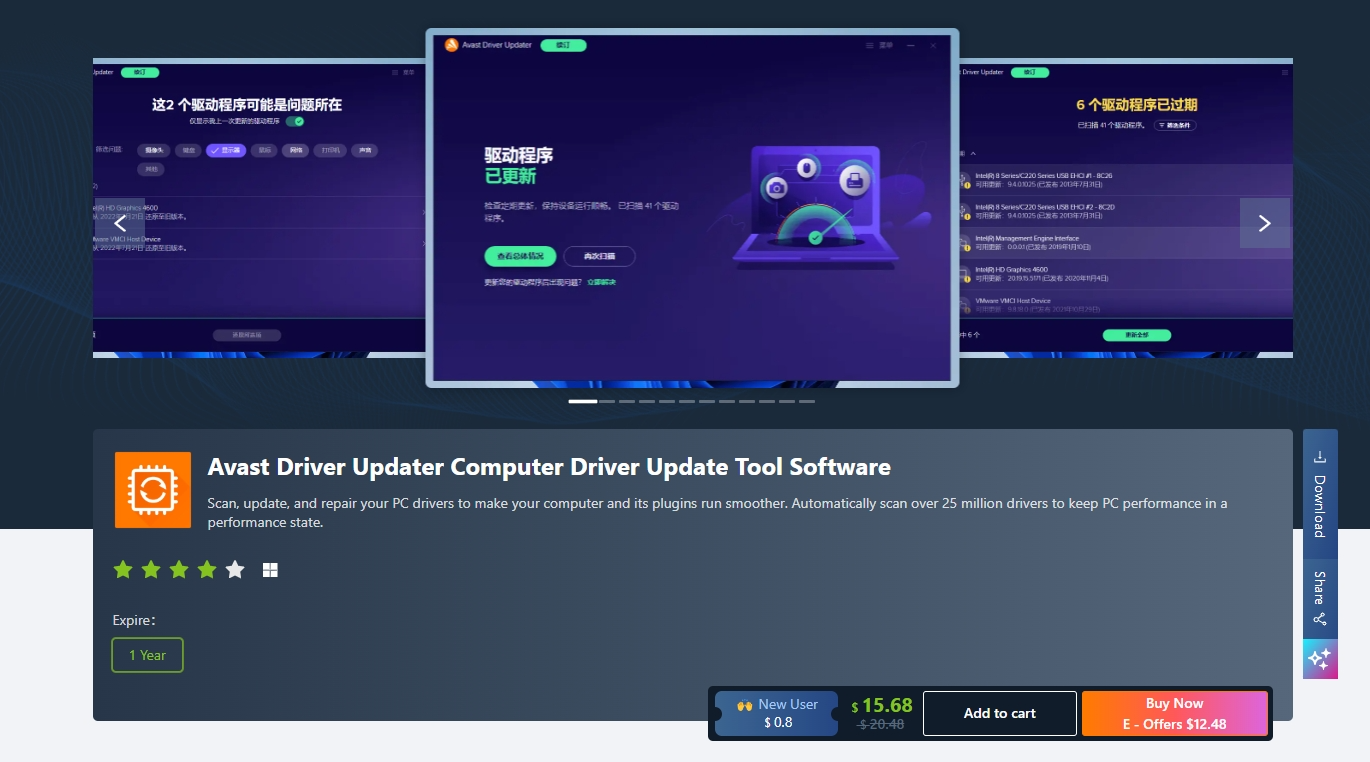The width and height of the screenshot is (1370, 762).
Task: Go to the previous screenshot with left arrow
Action: [x=121, y=223]
